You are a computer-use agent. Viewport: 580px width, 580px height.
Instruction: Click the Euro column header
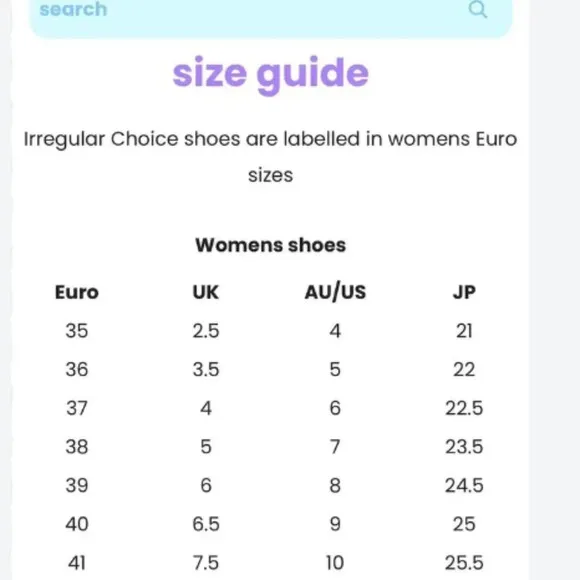77,292
